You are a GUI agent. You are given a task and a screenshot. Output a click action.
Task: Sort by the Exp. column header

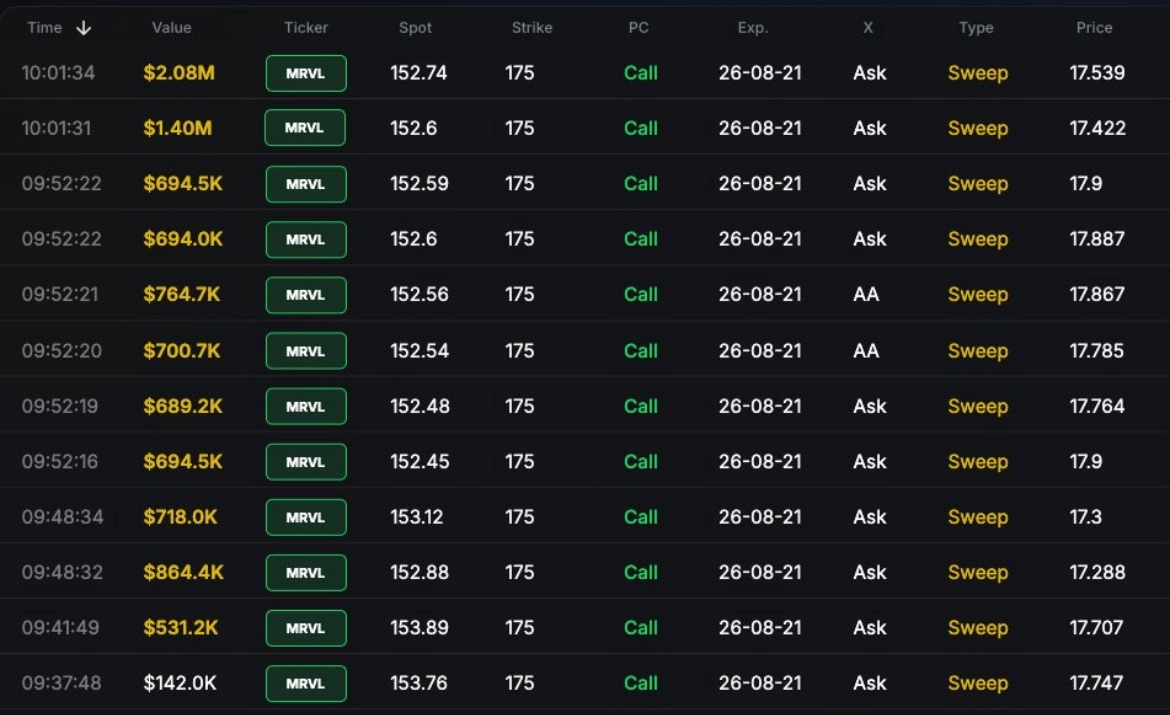click(x=752, y=28)
